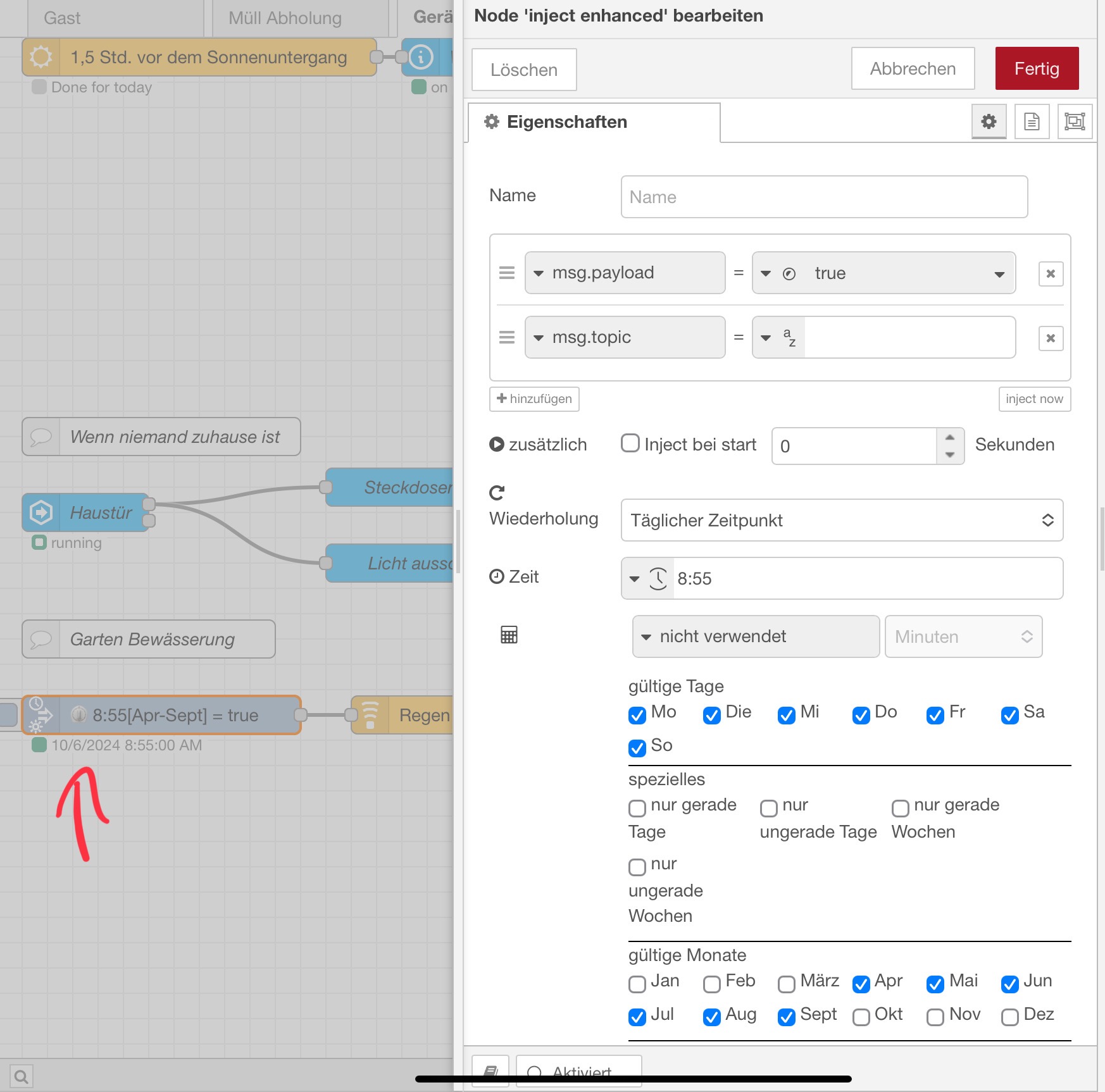Remove the msg.topic property row

click(1051, 338)
